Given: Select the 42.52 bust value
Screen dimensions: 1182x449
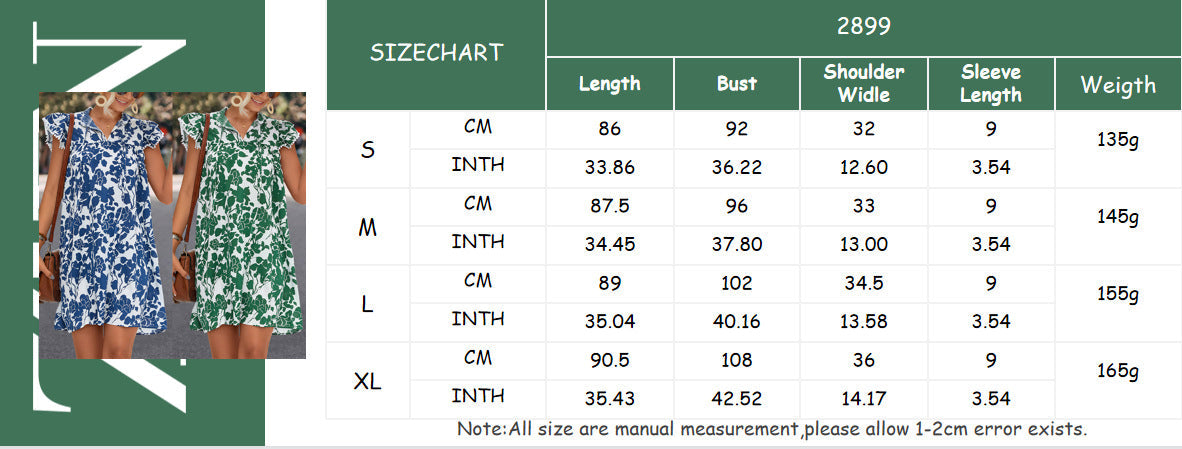Looking at the screenshot, I should [736, 398].
